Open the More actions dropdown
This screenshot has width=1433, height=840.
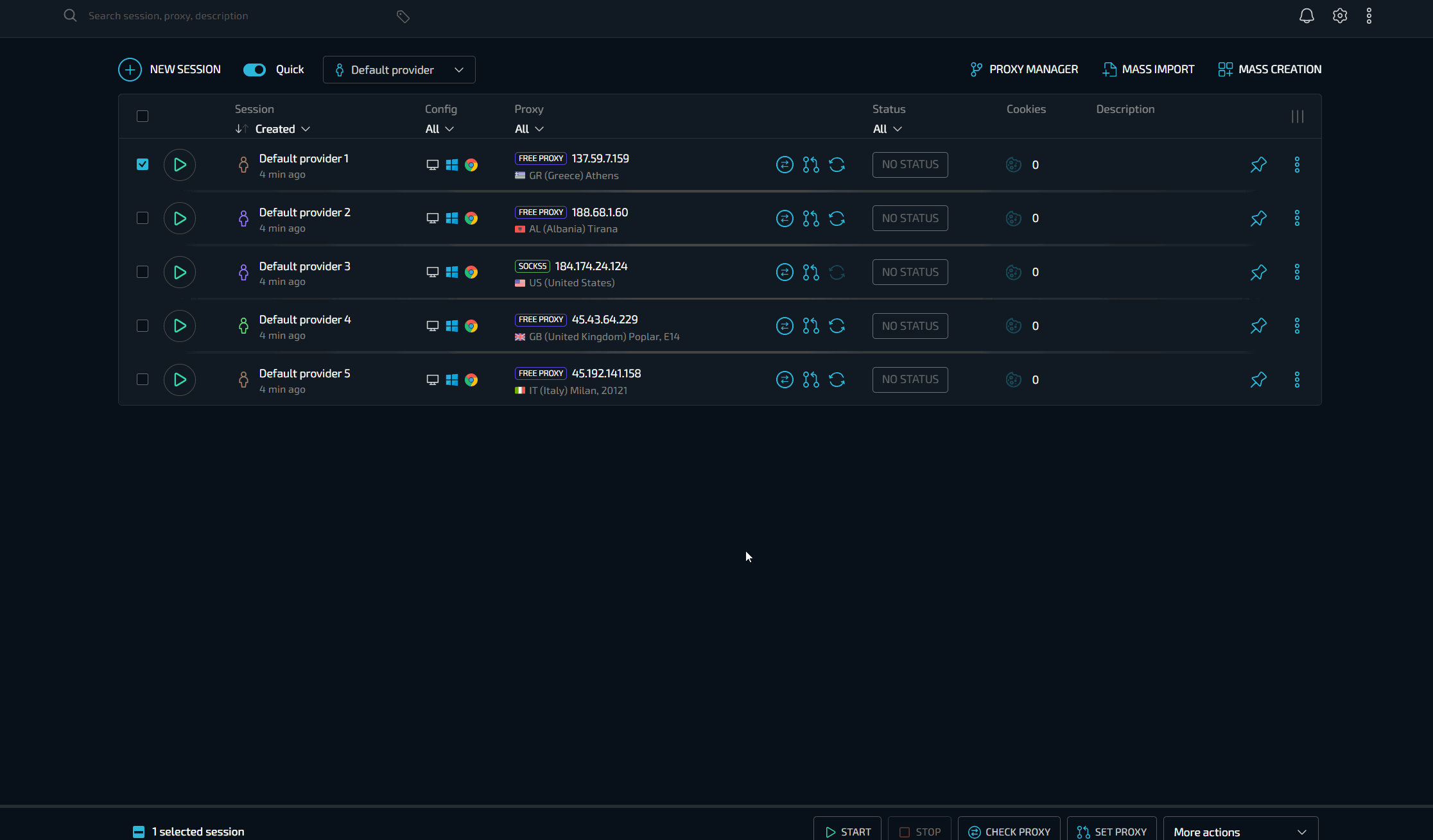click(1240, 832)
